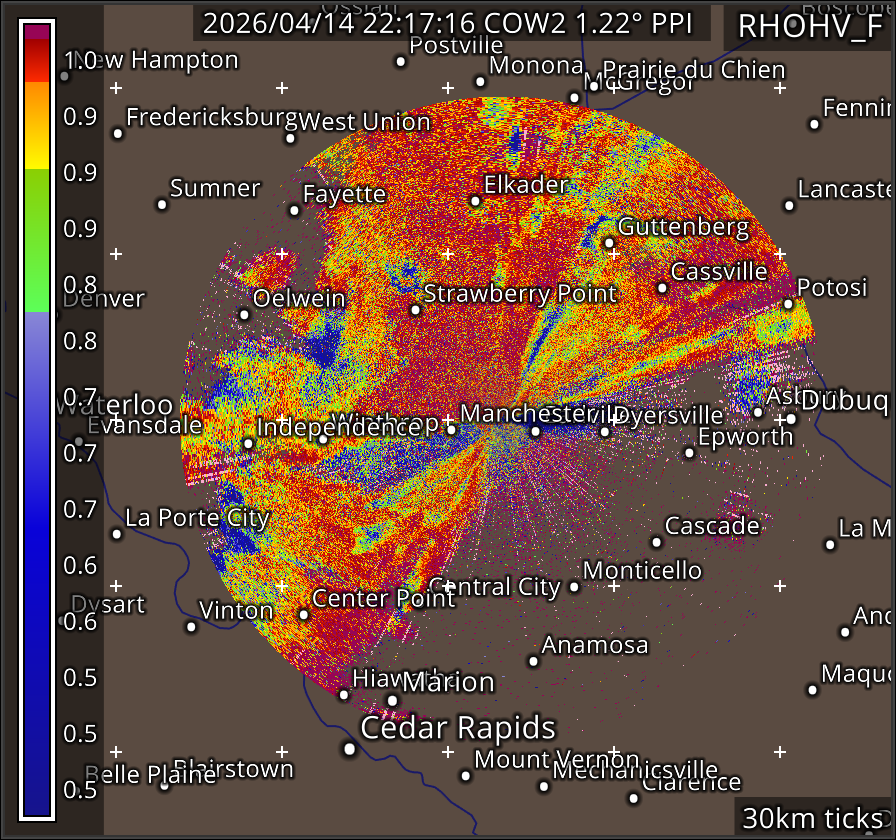Click the RHOHV_F product label

pyautogui.click(x=810, y=27)
